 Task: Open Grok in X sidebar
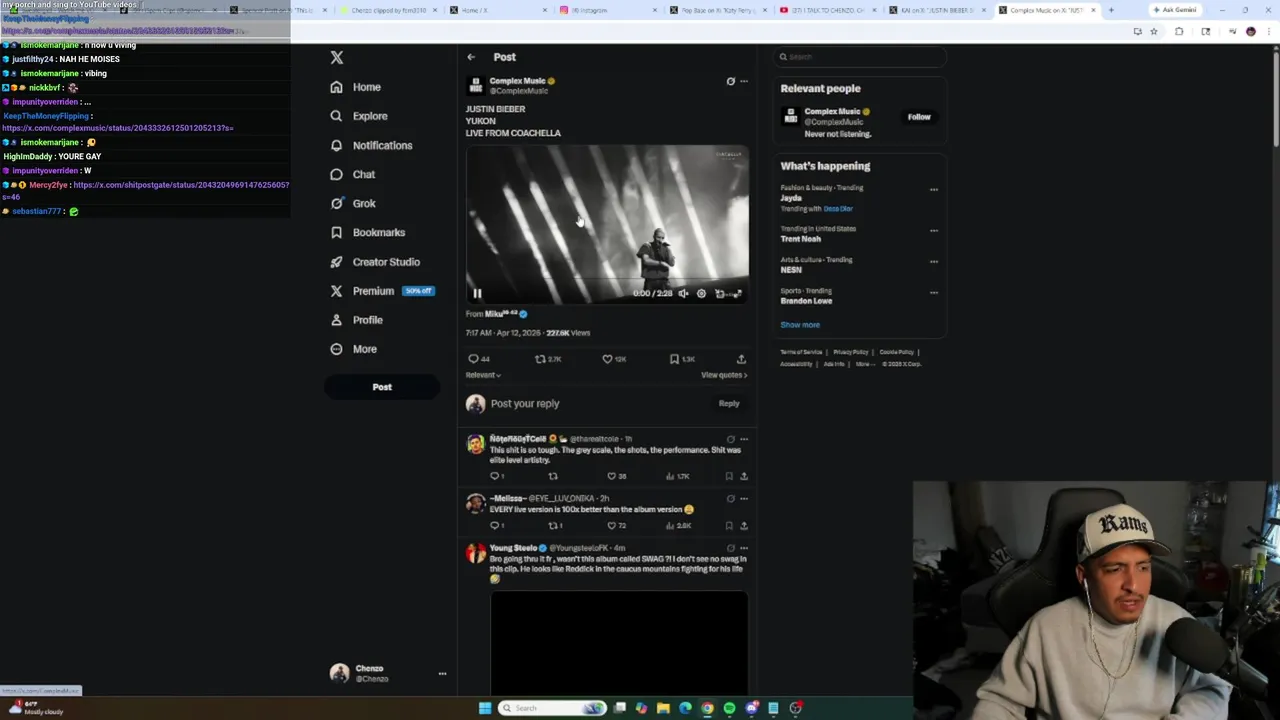(x=353, y=203)
